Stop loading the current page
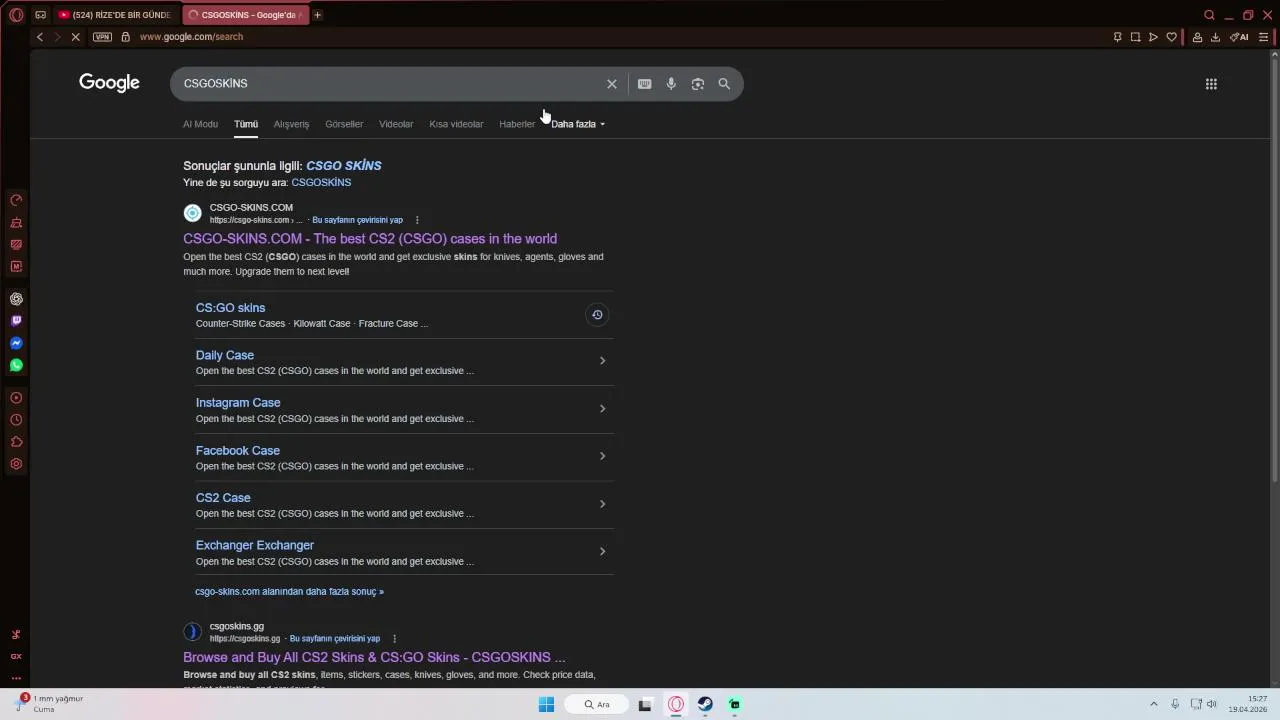The image size is (1280, 720). point(74,37)
